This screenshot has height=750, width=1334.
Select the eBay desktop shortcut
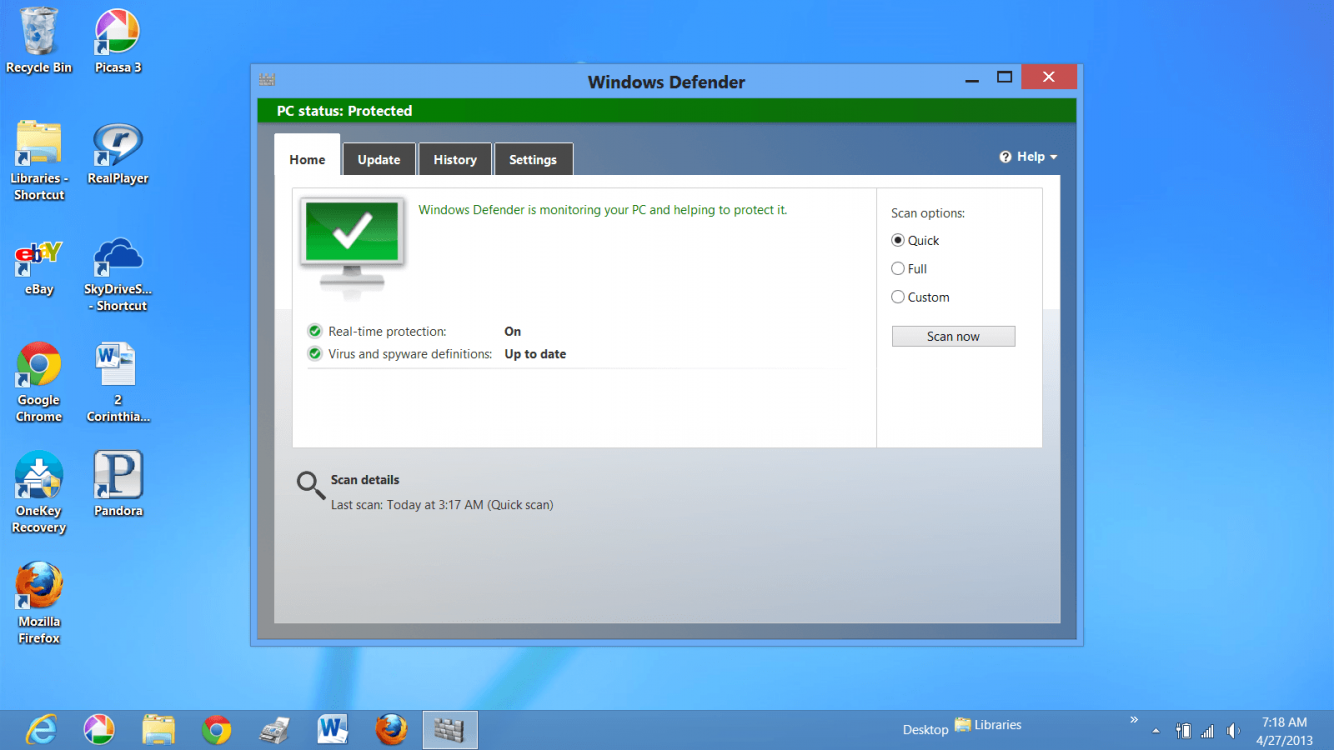pos(39,266)
